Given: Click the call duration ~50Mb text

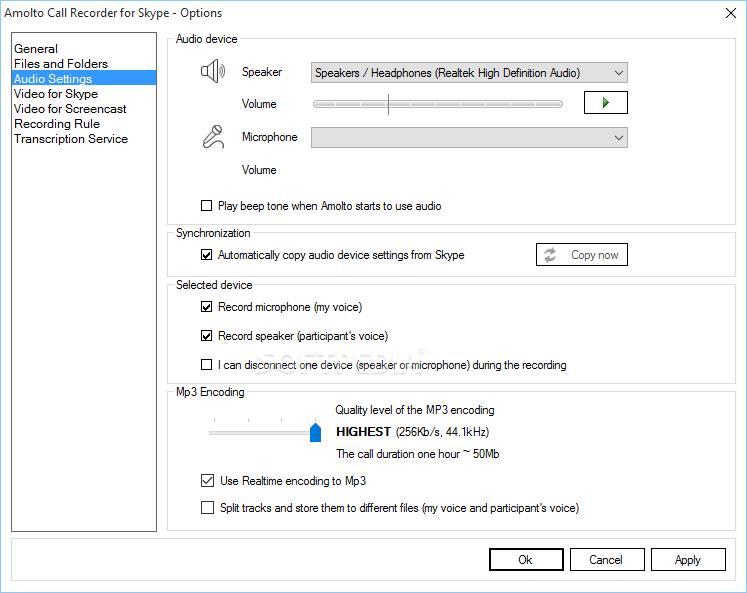Looking at the screenshot, I should coord(417,454).
